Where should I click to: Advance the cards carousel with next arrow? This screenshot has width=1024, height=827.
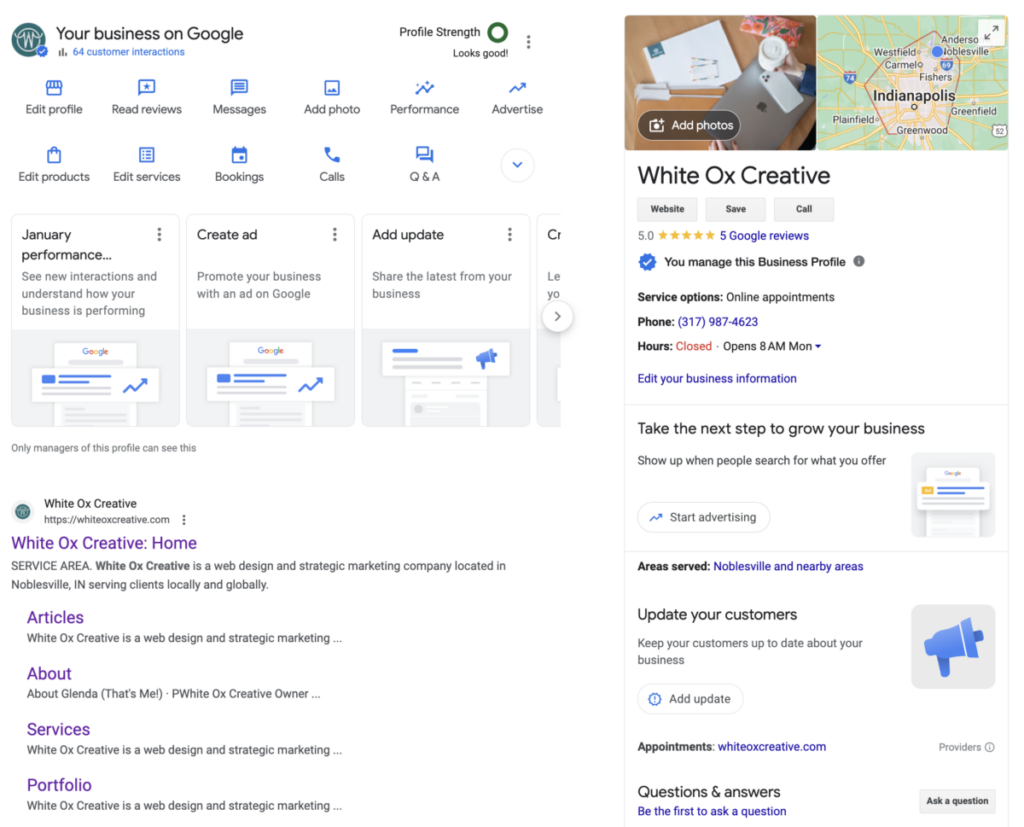coord(557,316)
